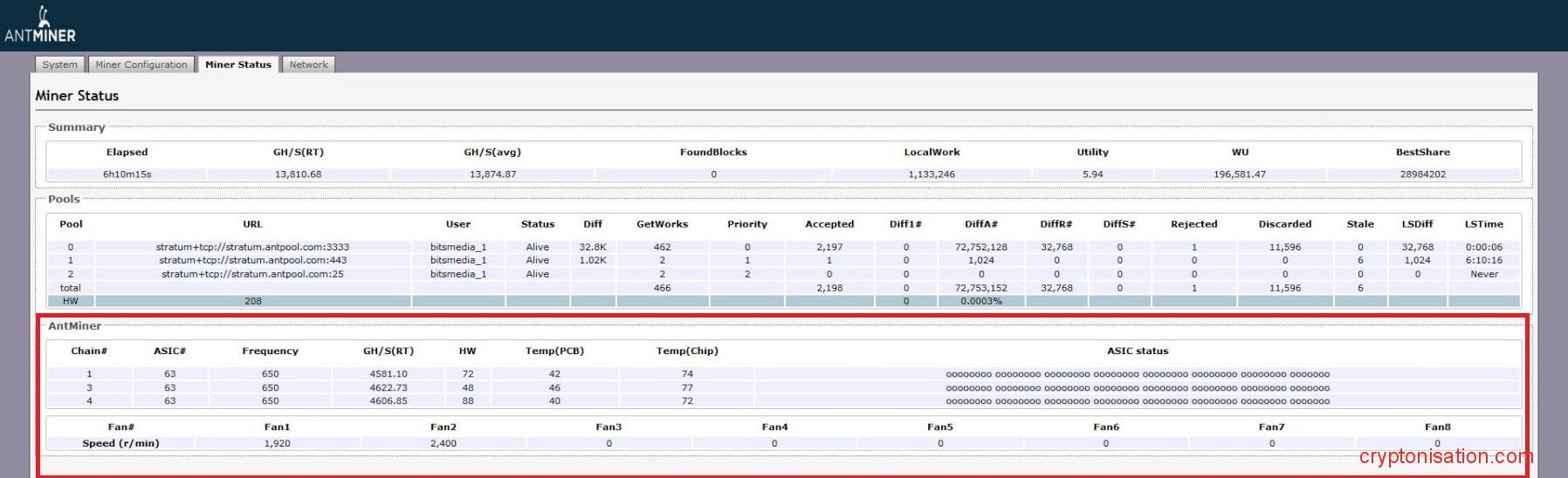The height and width of the screenshot is (478, 1568).
Task: Select the stratum.antpool.com:25 pool URL
Action: click(x=252, y=274)
